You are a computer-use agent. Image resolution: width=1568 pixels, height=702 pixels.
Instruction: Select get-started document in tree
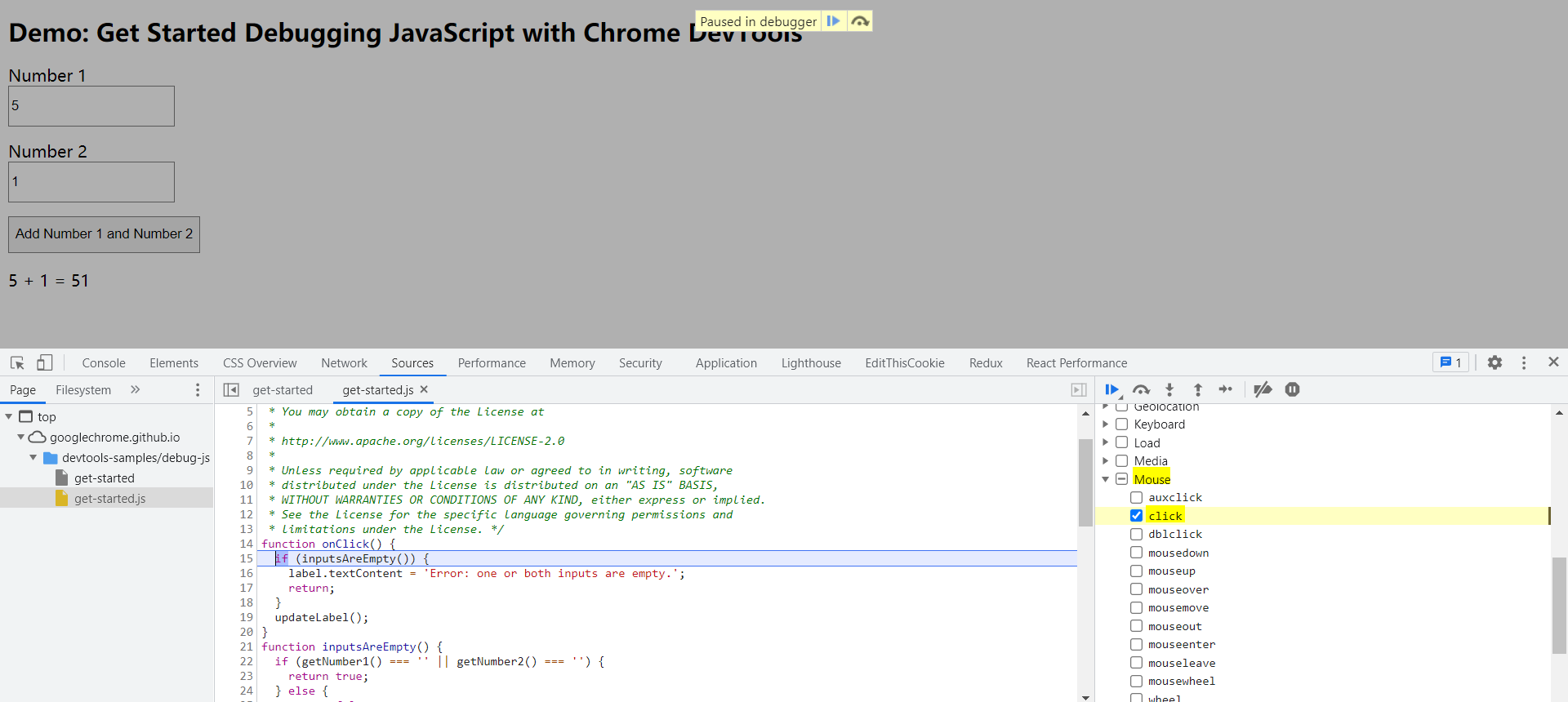click(106, 478)
